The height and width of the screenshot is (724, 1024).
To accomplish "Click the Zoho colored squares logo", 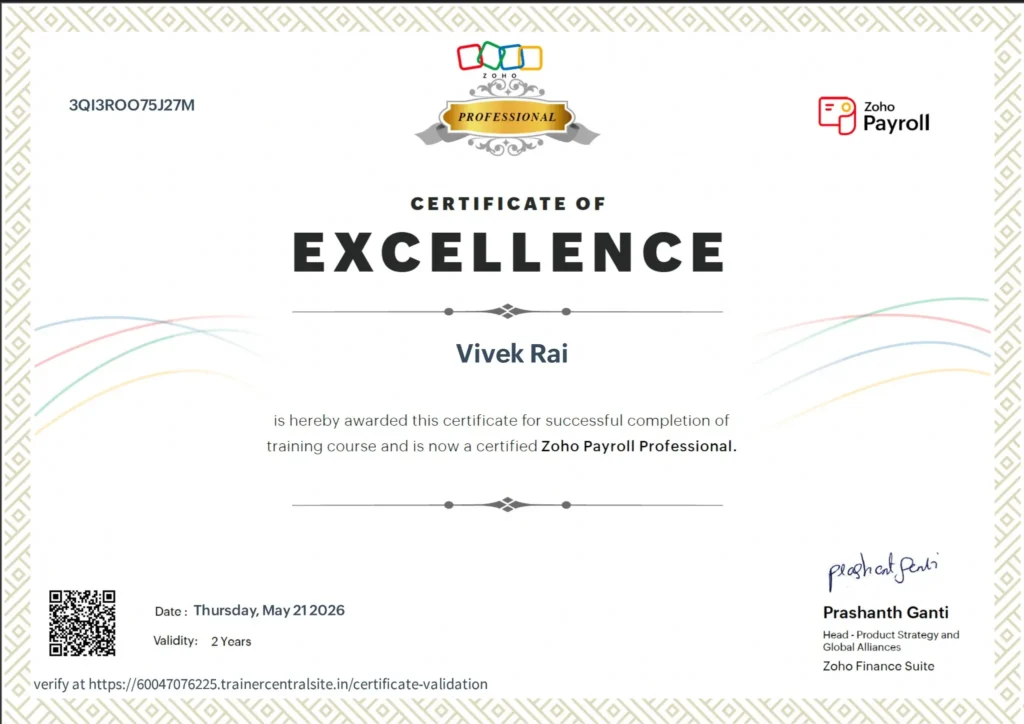I will 500,57.
